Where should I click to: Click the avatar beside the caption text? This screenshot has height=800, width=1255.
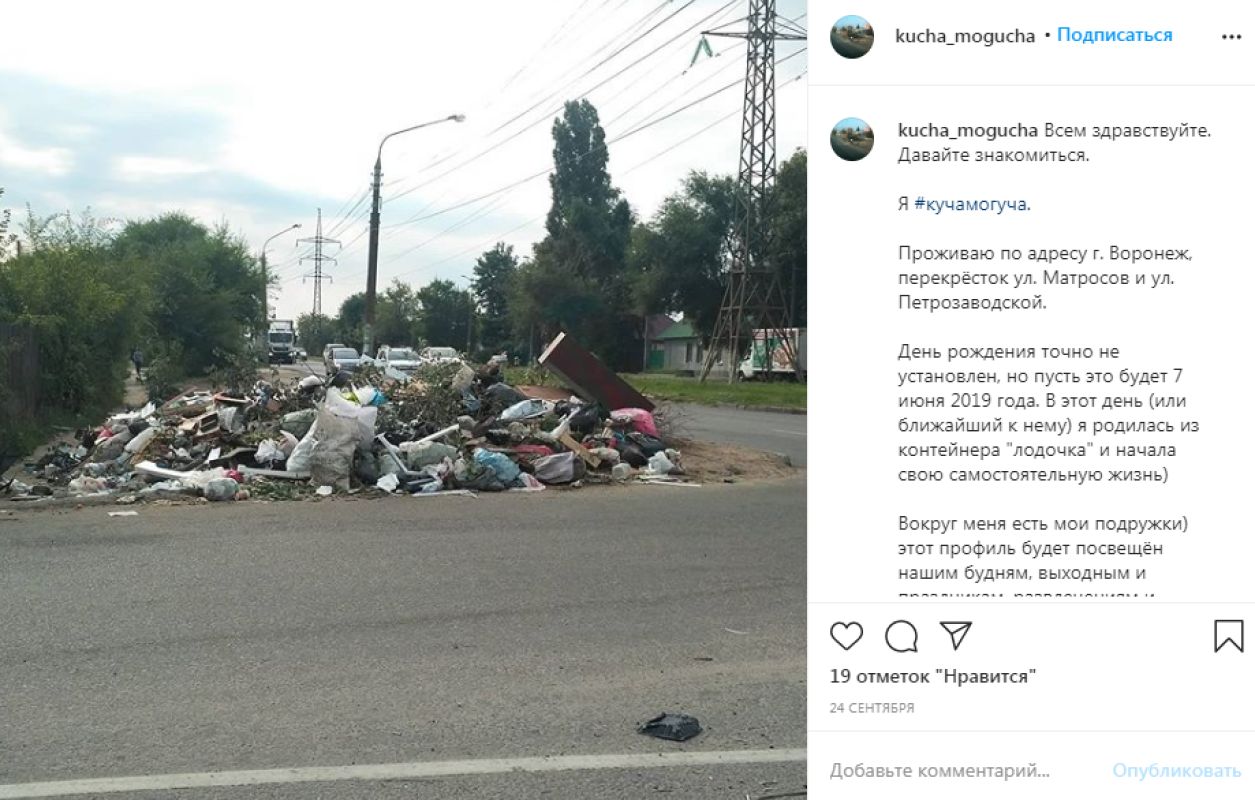coord(852,139)
